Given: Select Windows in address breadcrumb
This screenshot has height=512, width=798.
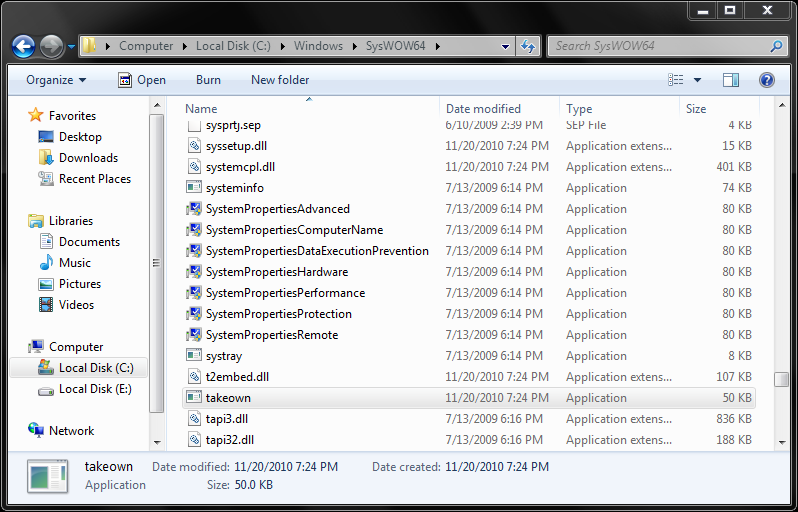Looking at the screenshot, I should [x=318, y=46].
